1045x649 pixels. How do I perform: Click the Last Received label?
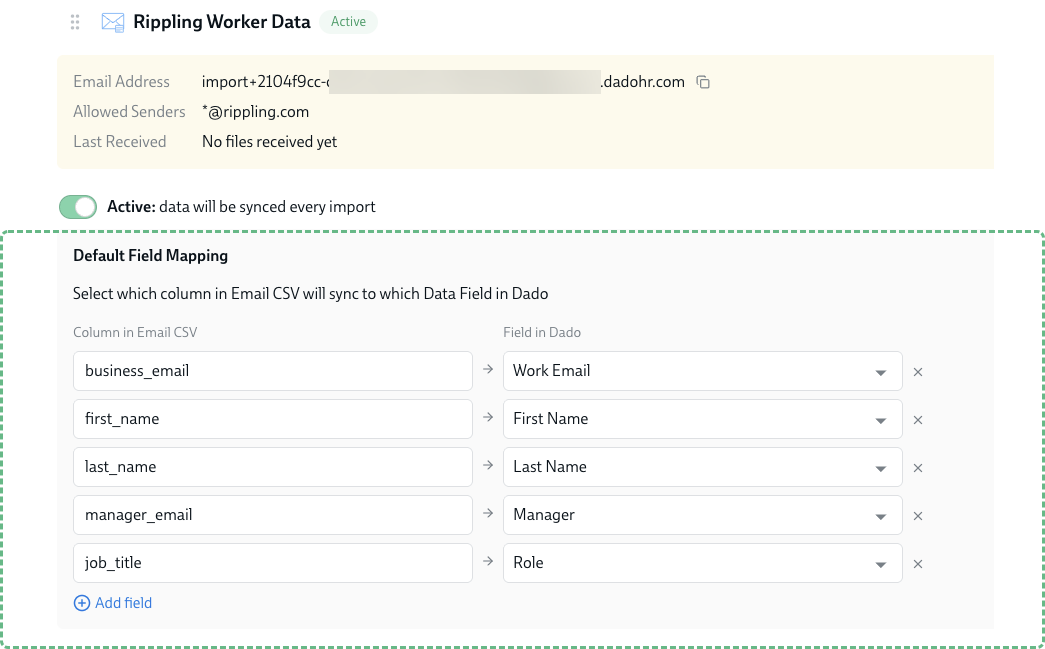[x=120, y=142]
